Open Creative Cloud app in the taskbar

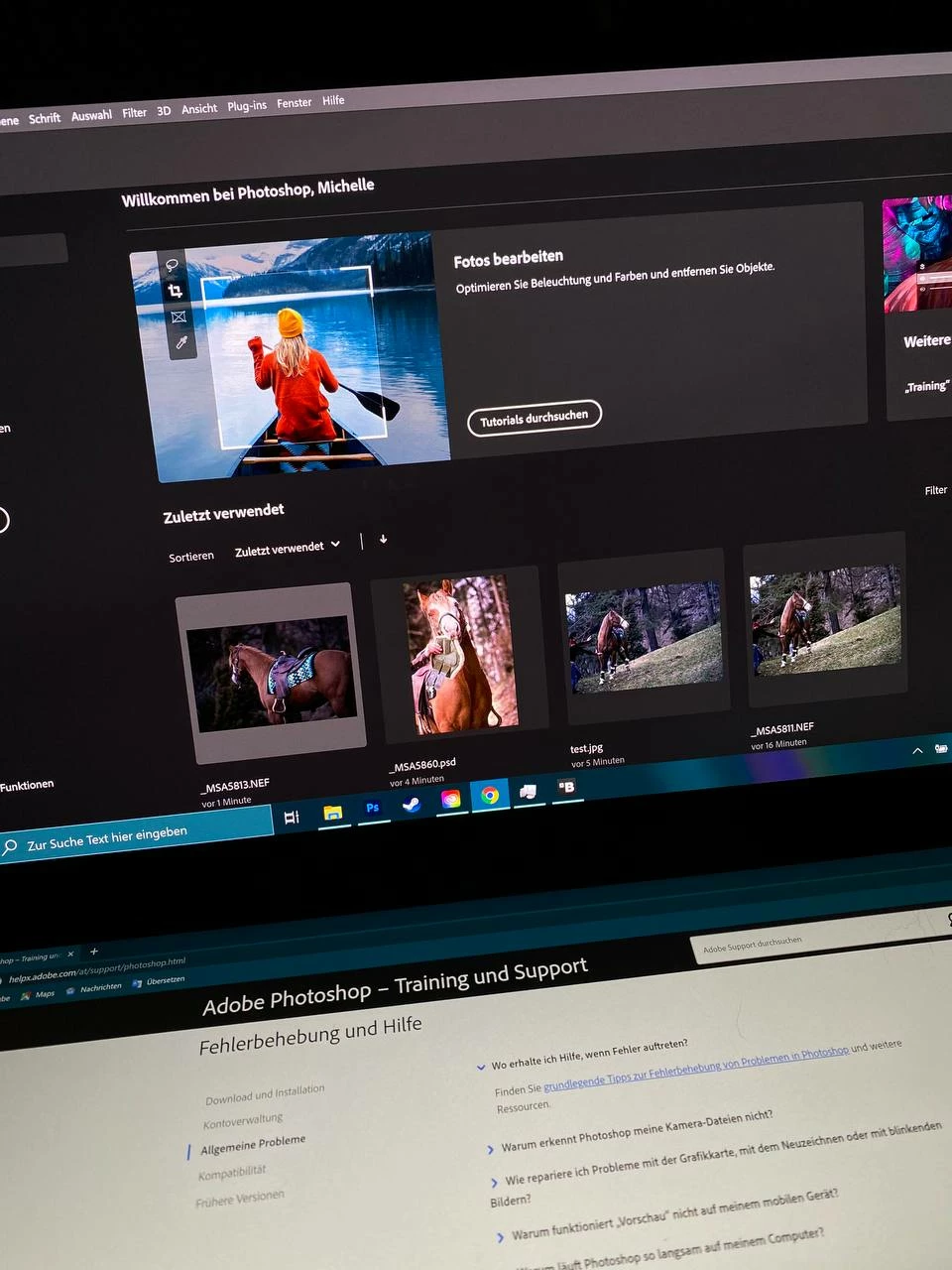click(x=451, y=799)
